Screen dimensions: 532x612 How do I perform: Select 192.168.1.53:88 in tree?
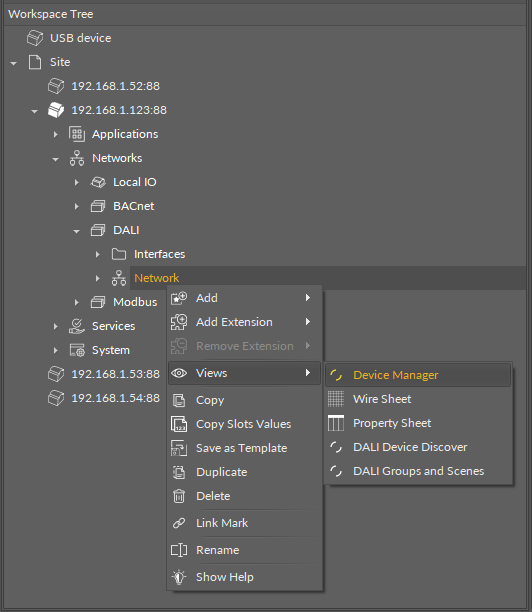116,374
